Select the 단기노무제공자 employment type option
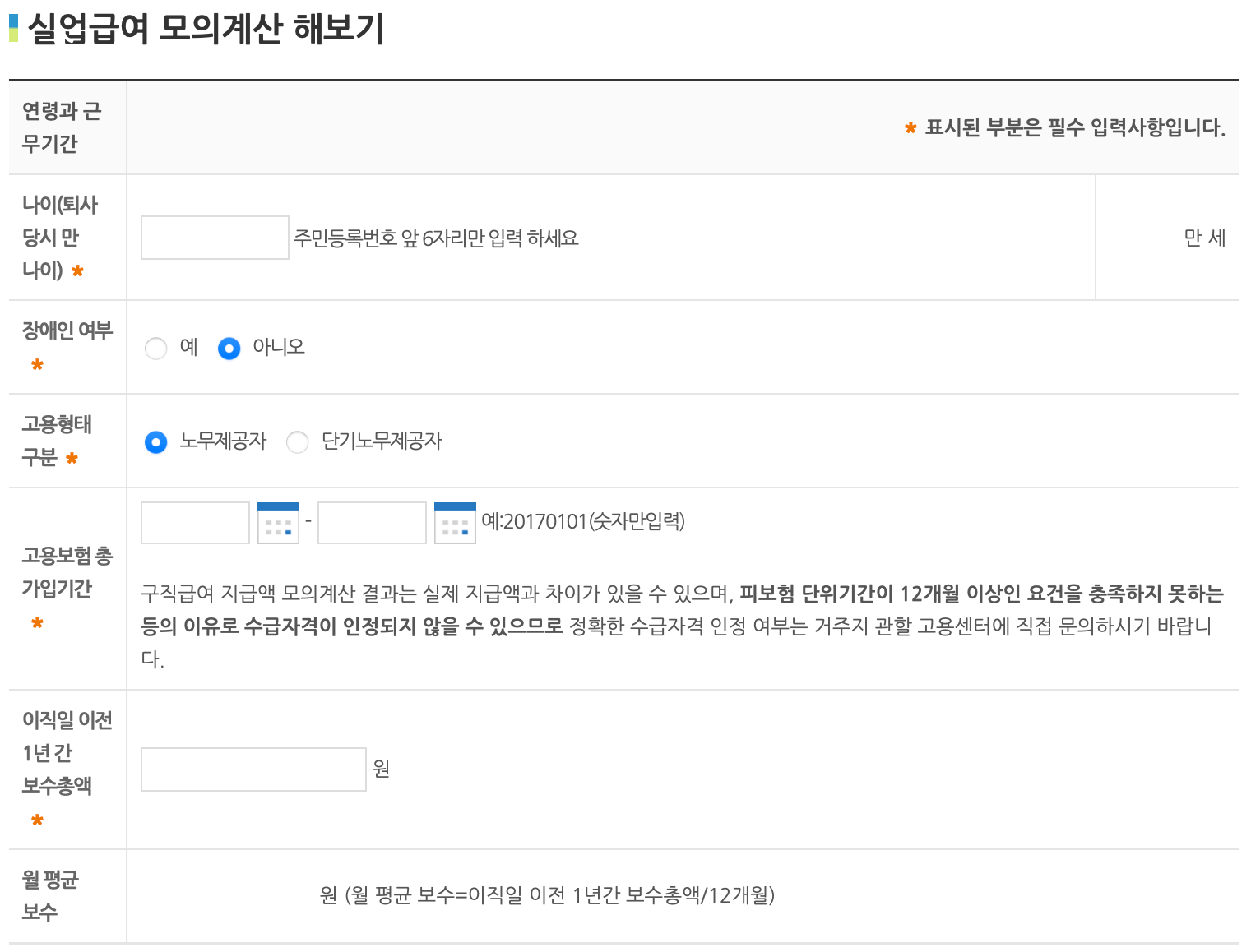 click(297, 441)
